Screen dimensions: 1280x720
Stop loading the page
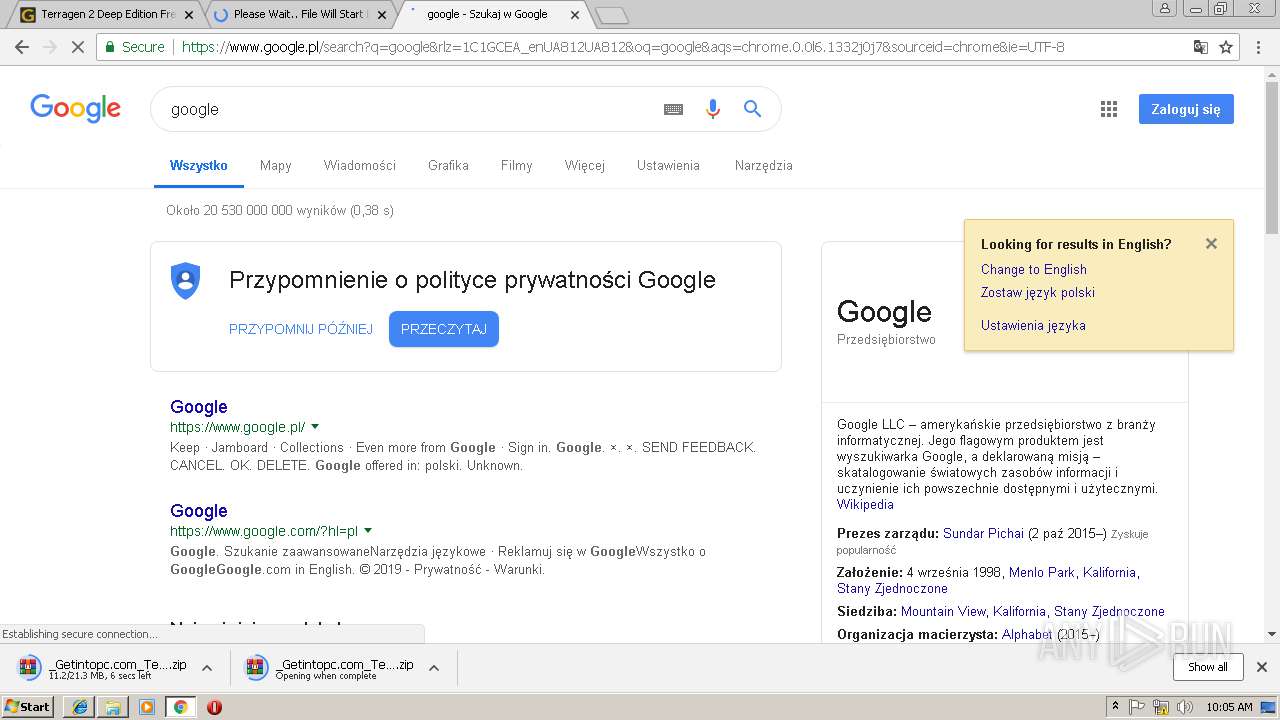tap(77, 47)
